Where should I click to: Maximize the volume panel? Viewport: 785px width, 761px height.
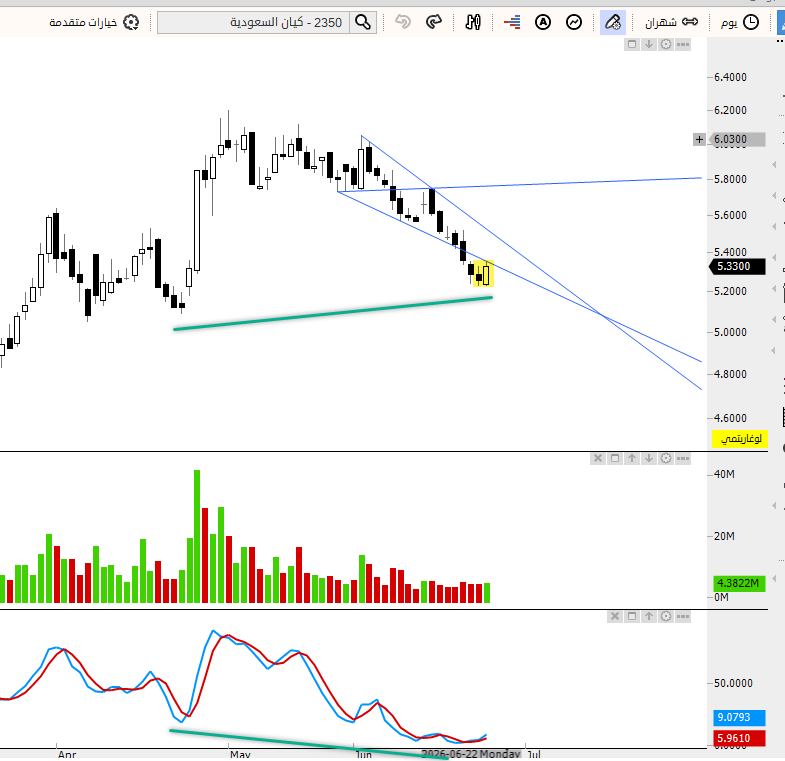(615, 458)
